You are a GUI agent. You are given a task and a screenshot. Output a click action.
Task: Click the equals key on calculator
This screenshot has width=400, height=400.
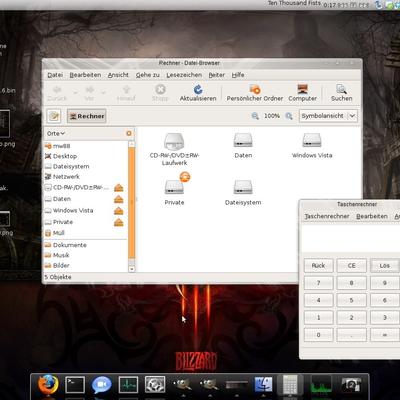(x=385, y=335)
